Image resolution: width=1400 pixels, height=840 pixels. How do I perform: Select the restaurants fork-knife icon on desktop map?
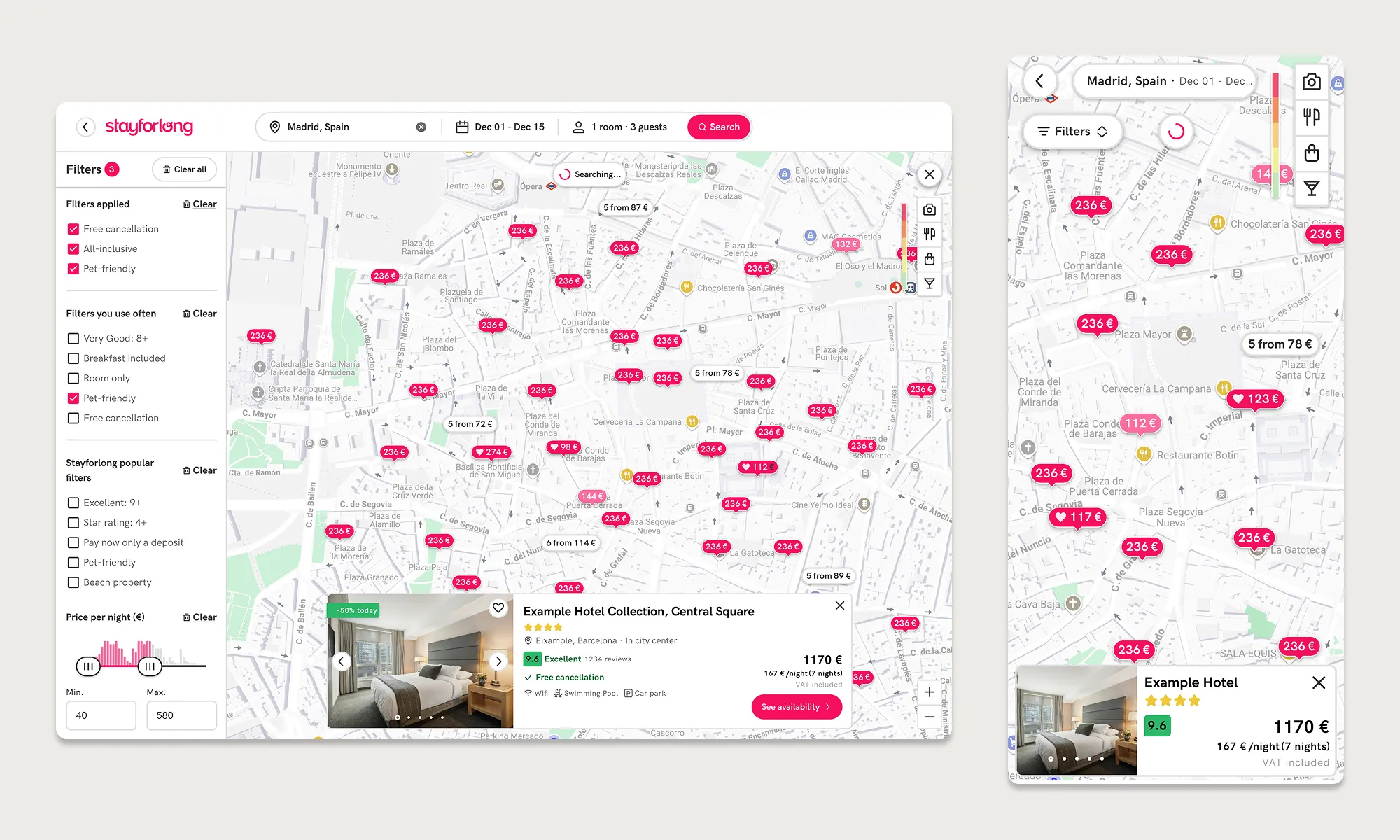click(x=930, y=234)
